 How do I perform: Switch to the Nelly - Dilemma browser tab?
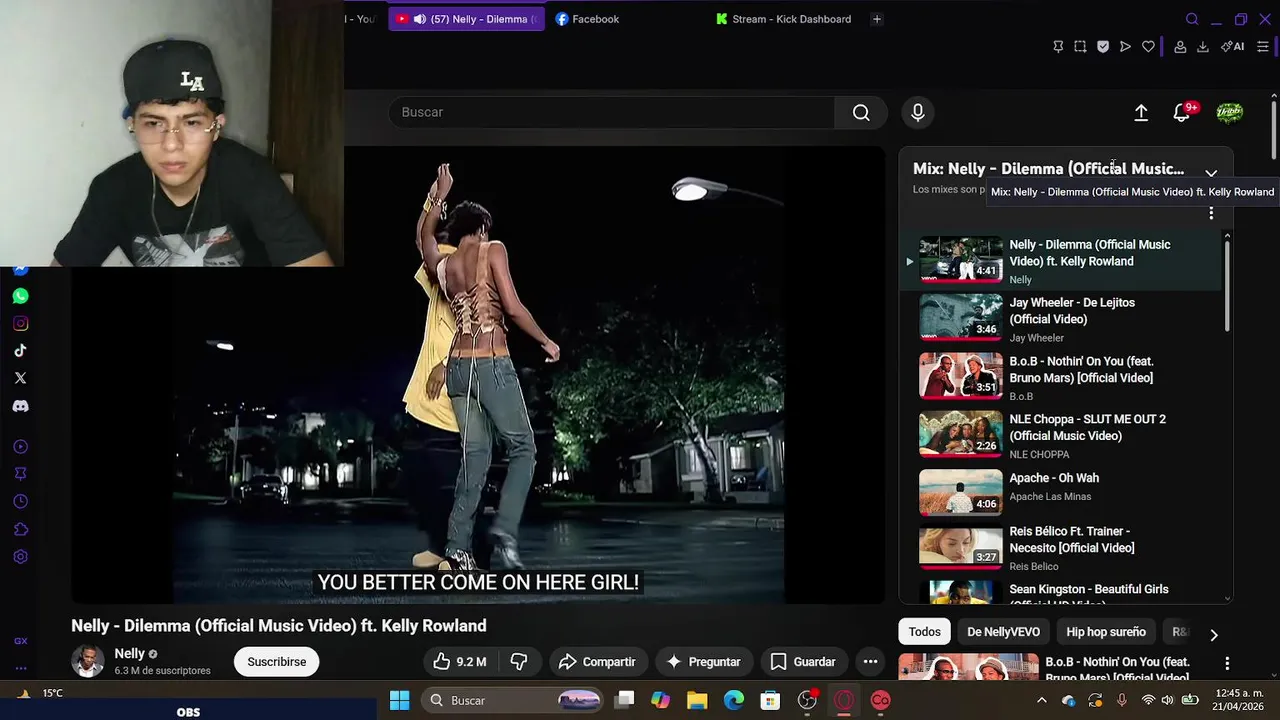(x=466, y=19)
